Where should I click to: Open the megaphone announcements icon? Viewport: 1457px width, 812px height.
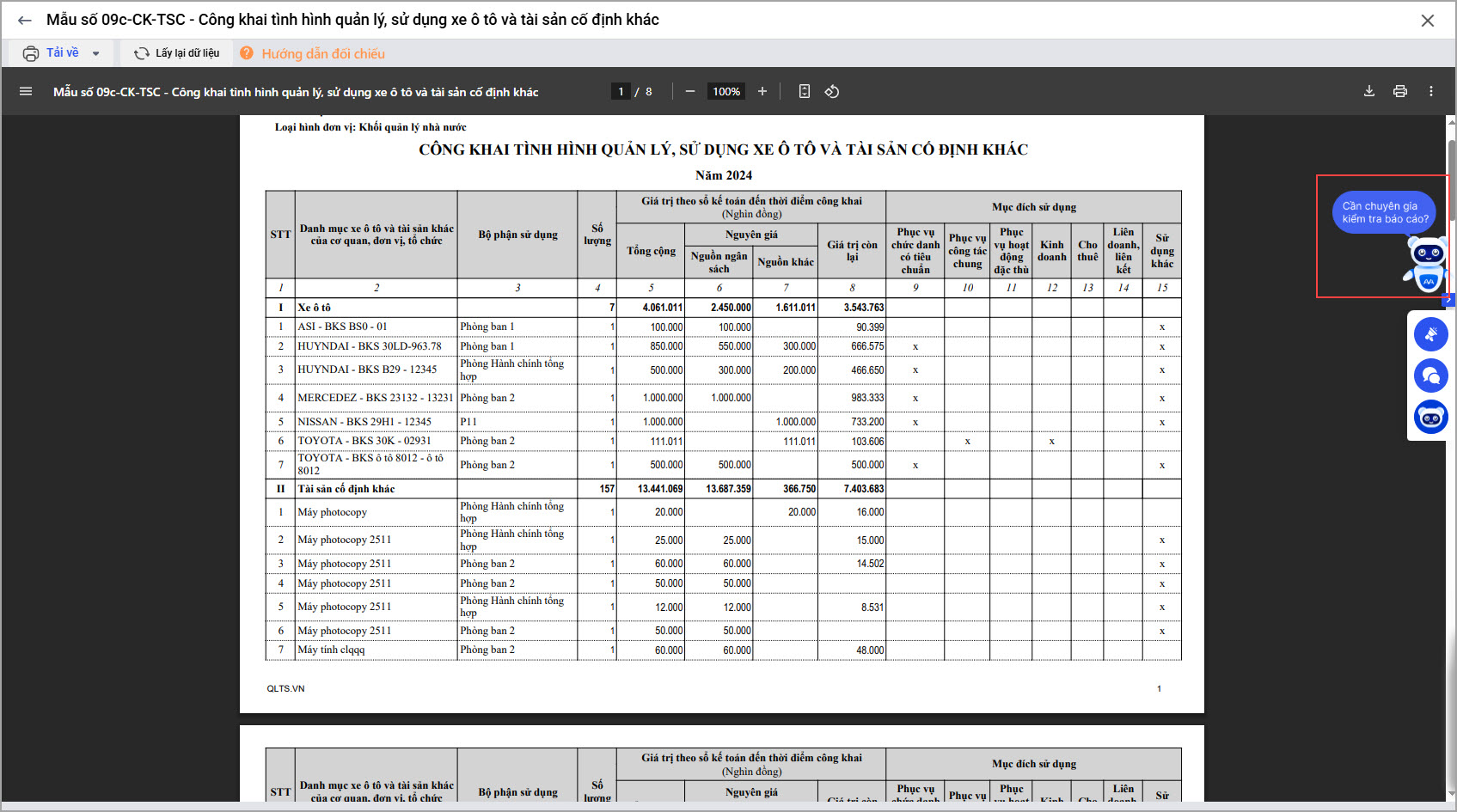(1431, 334)
